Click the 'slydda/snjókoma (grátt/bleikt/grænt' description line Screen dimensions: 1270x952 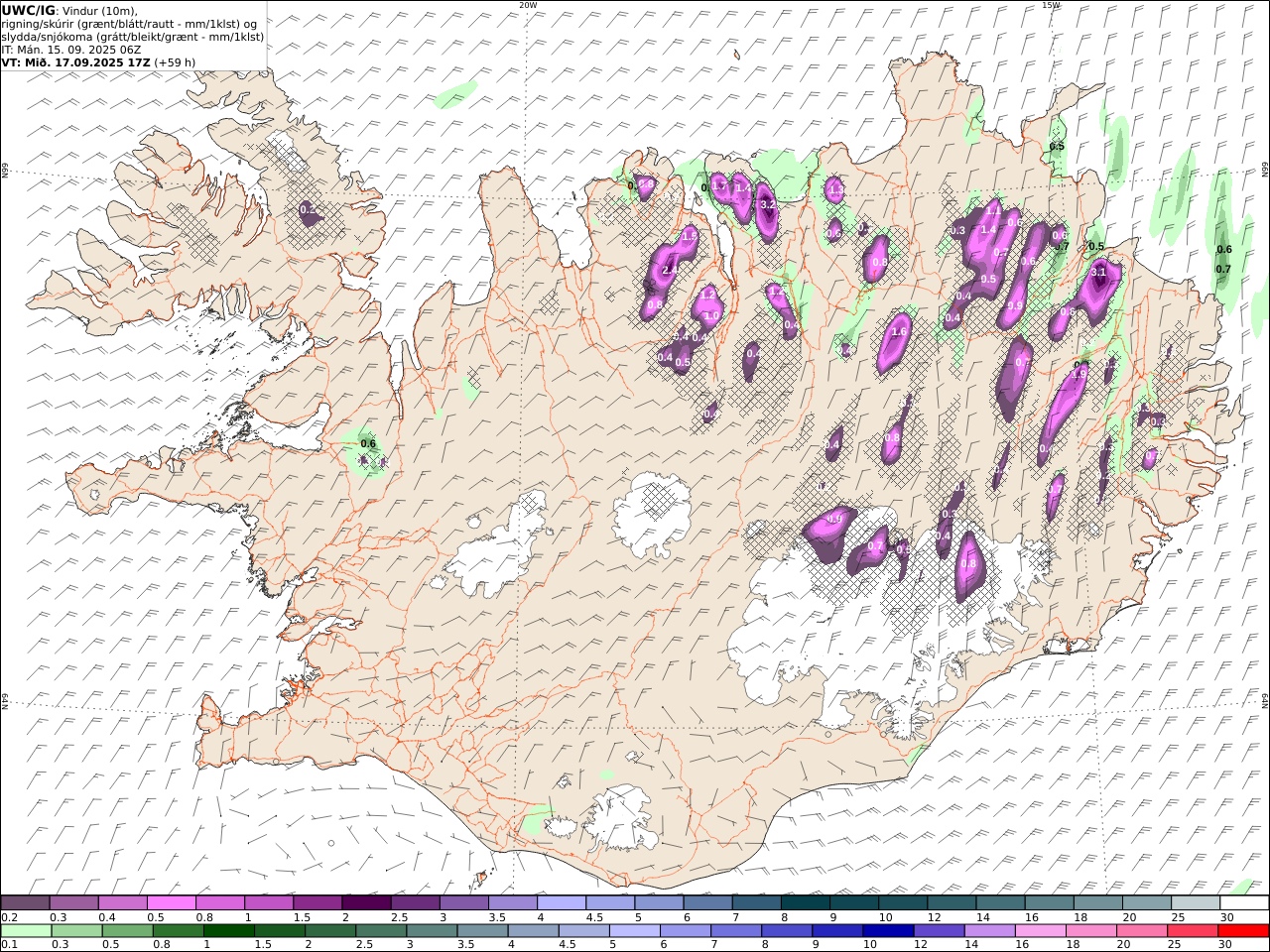pyautogui.click(x=132, y=37)
